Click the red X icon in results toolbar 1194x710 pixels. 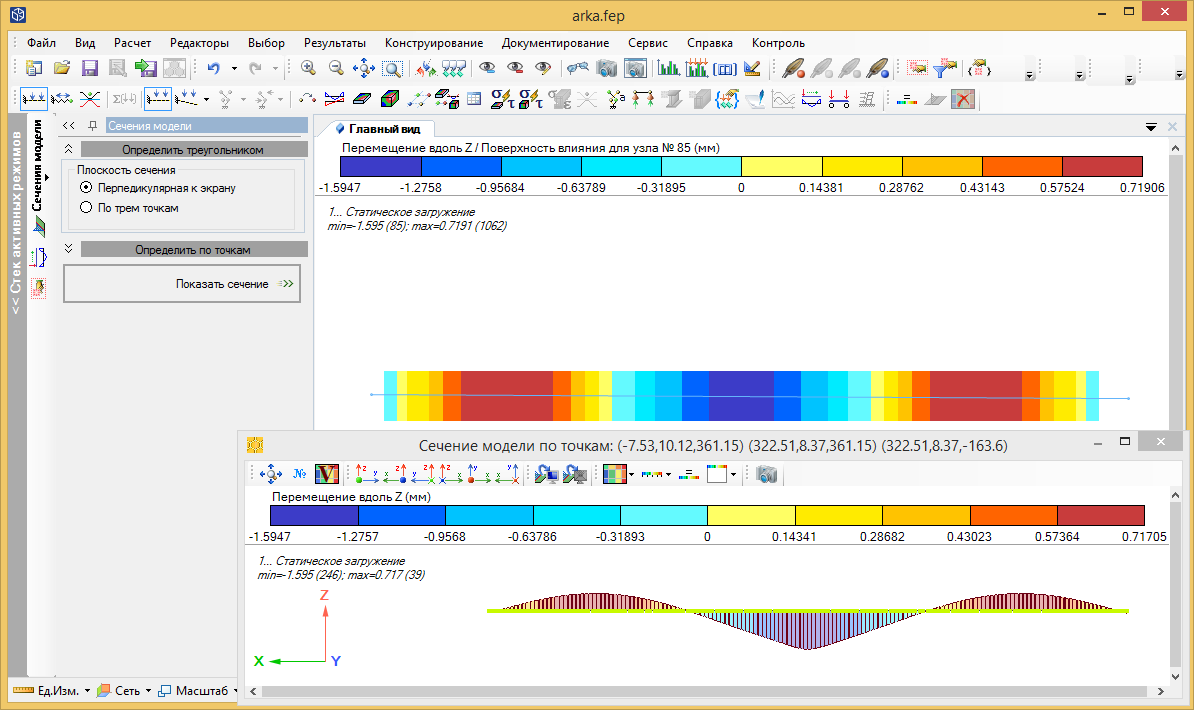pyautogui.click(x=963, y=98)
